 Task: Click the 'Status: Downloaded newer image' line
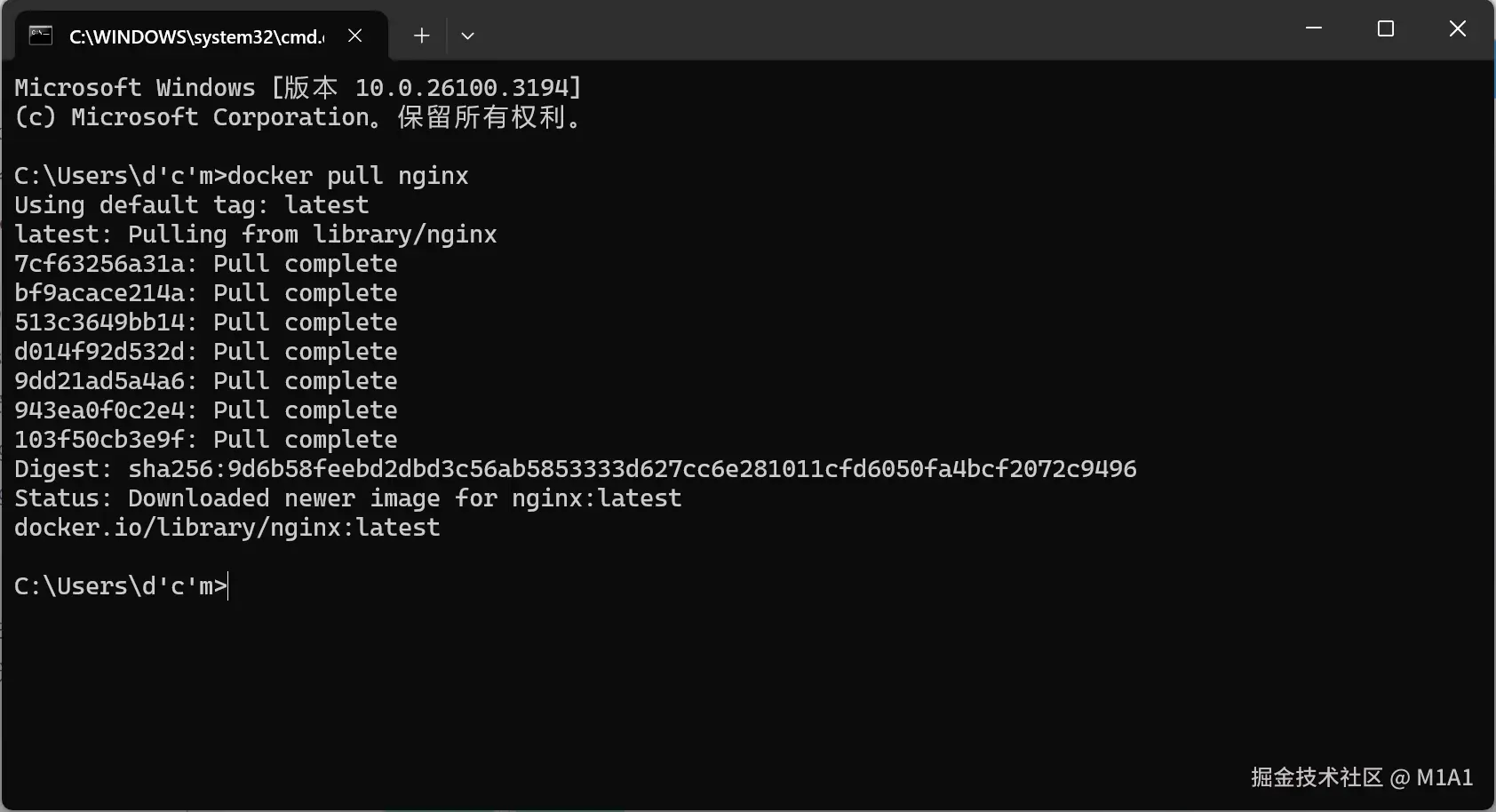pos(347,498)
